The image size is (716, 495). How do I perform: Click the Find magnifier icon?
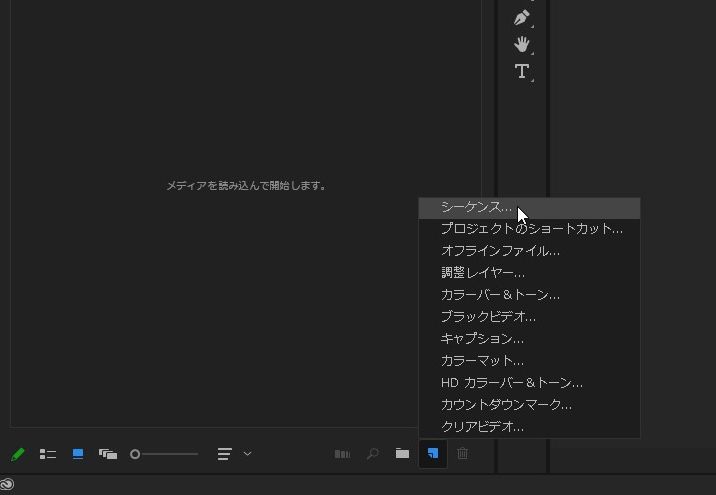372,454
